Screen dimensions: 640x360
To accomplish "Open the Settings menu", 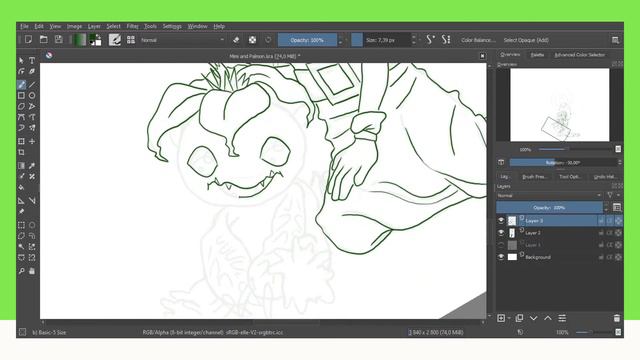I will 172,26.
